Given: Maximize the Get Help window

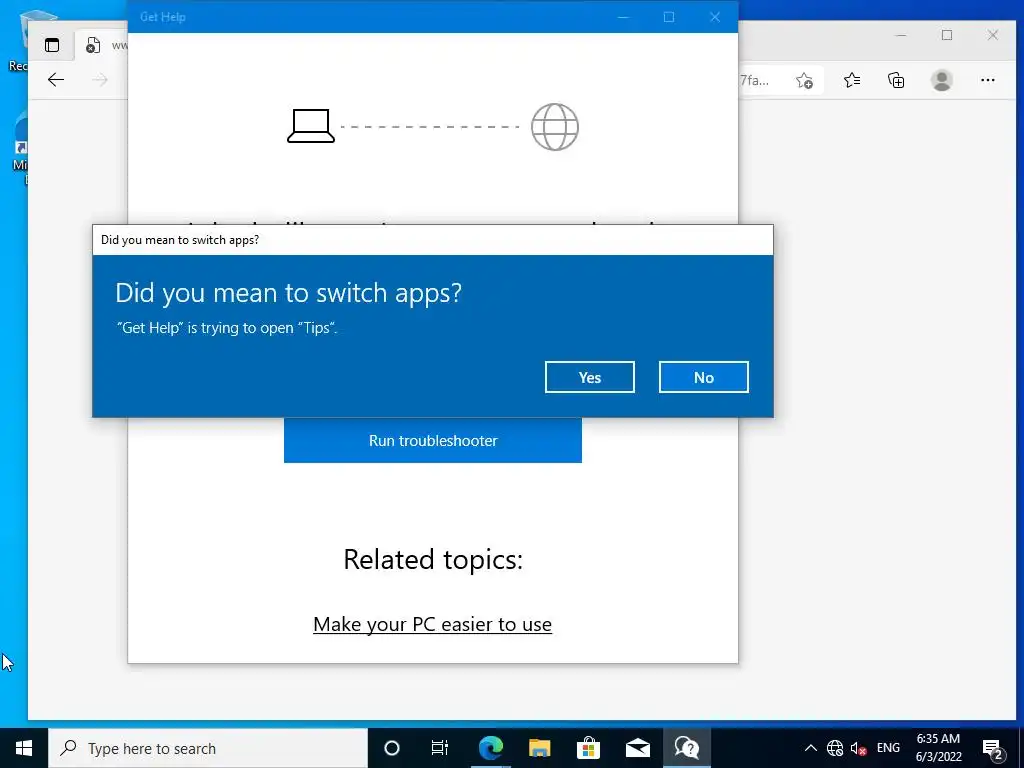Looking at the screenshot, I should click(669, 17).
